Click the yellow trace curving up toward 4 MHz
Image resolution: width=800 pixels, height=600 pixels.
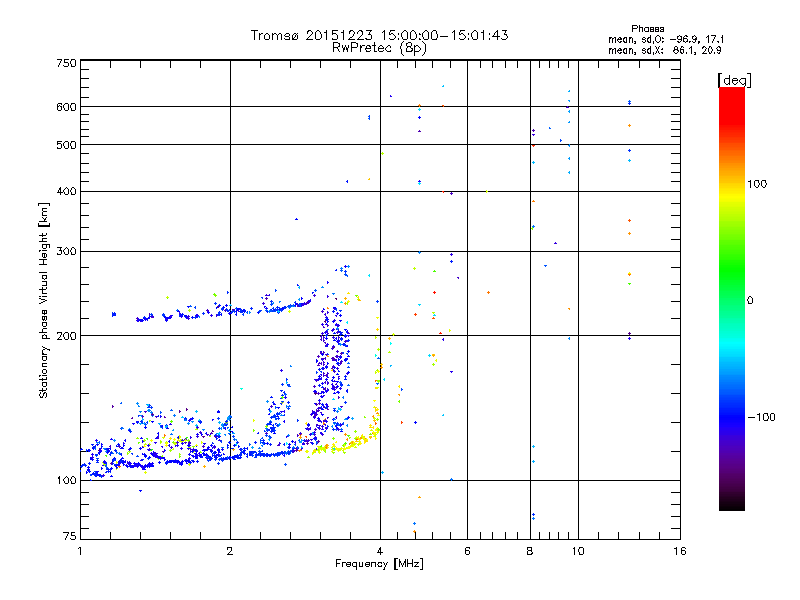[352, 441]
